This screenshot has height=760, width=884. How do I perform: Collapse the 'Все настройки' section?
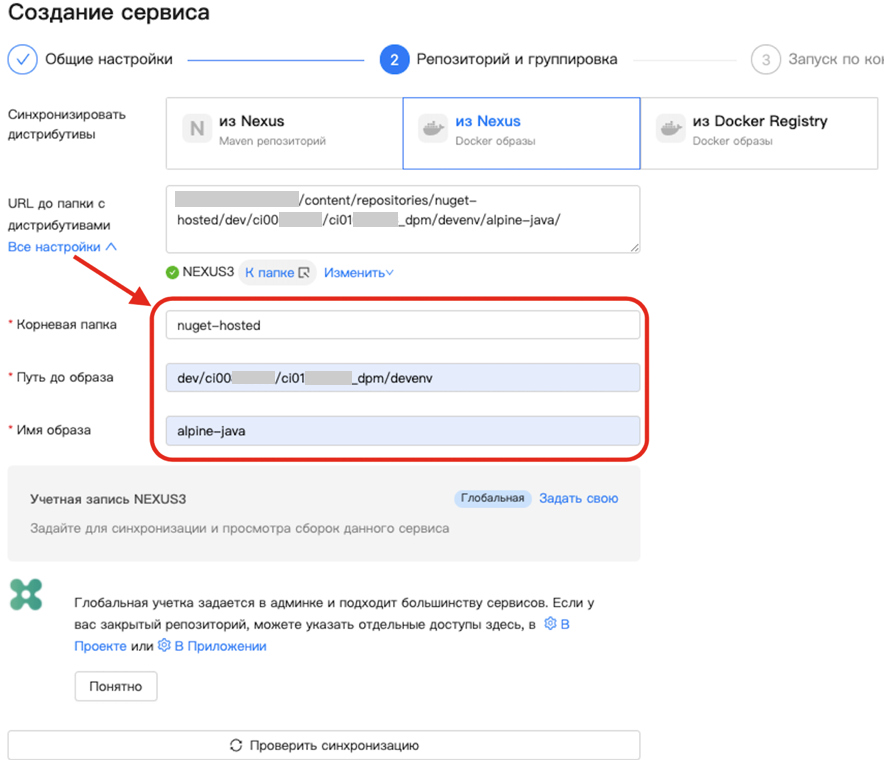coord(62,246)
